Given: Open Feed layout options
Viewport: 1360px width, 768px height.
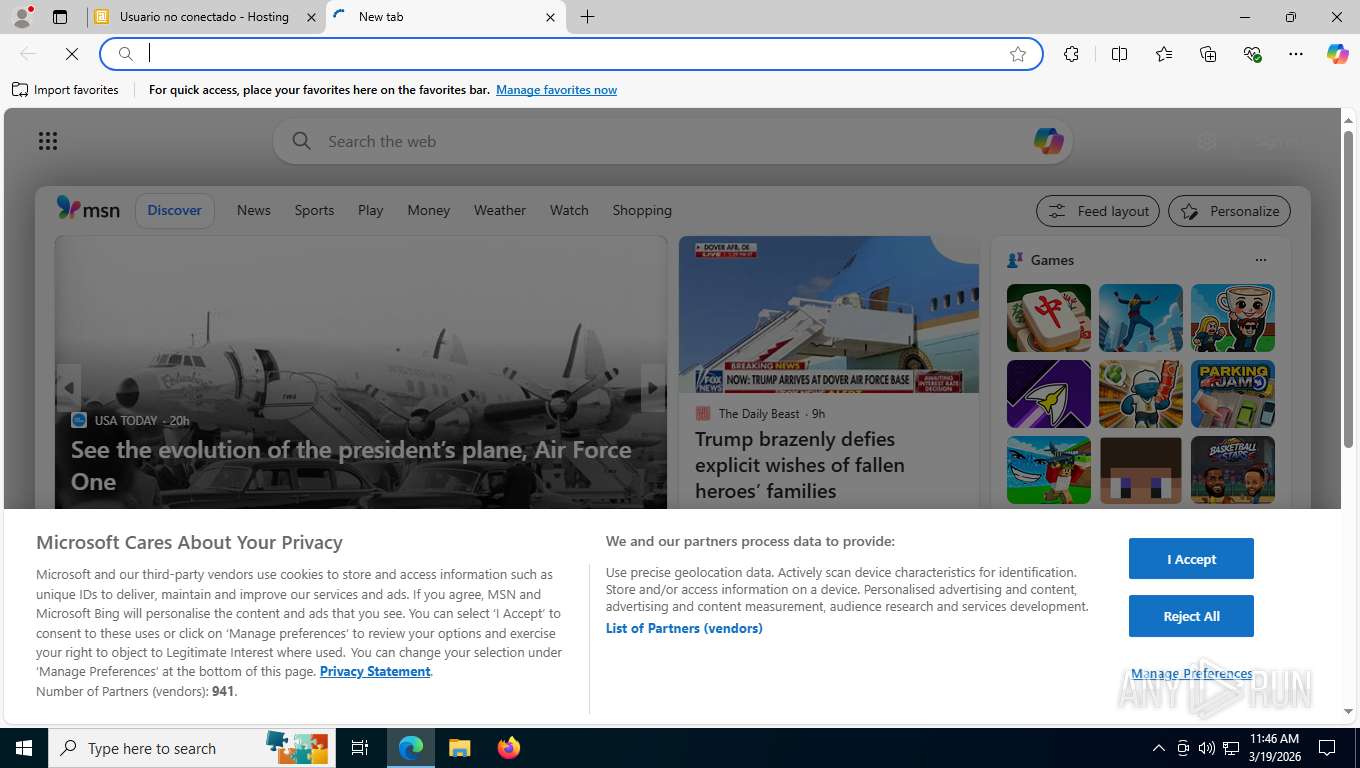Looking at the screenshot, I should (x=1098, y=211).
